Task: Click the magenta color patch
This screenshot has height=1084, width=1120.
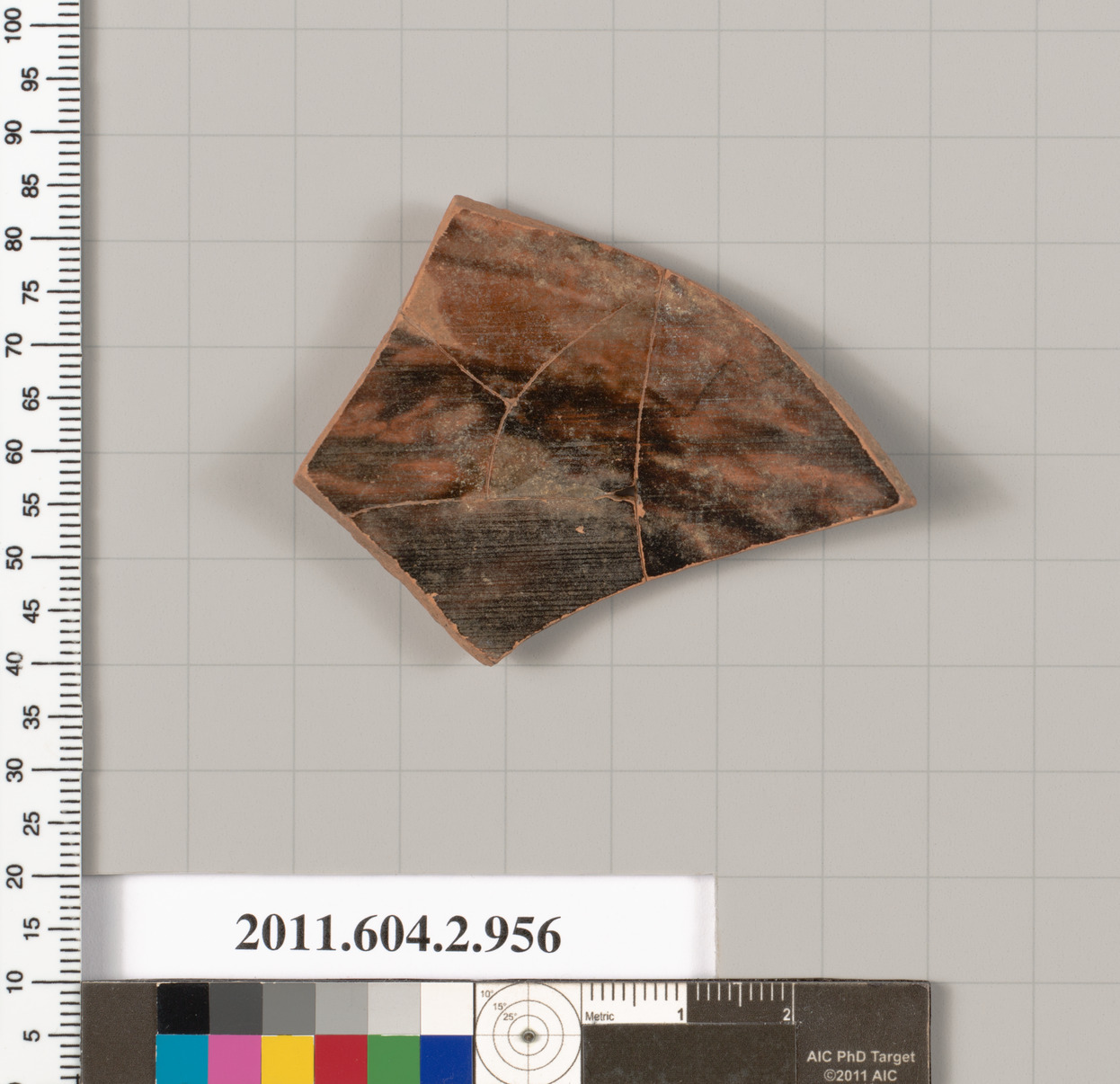Action: coord(235,1059)
